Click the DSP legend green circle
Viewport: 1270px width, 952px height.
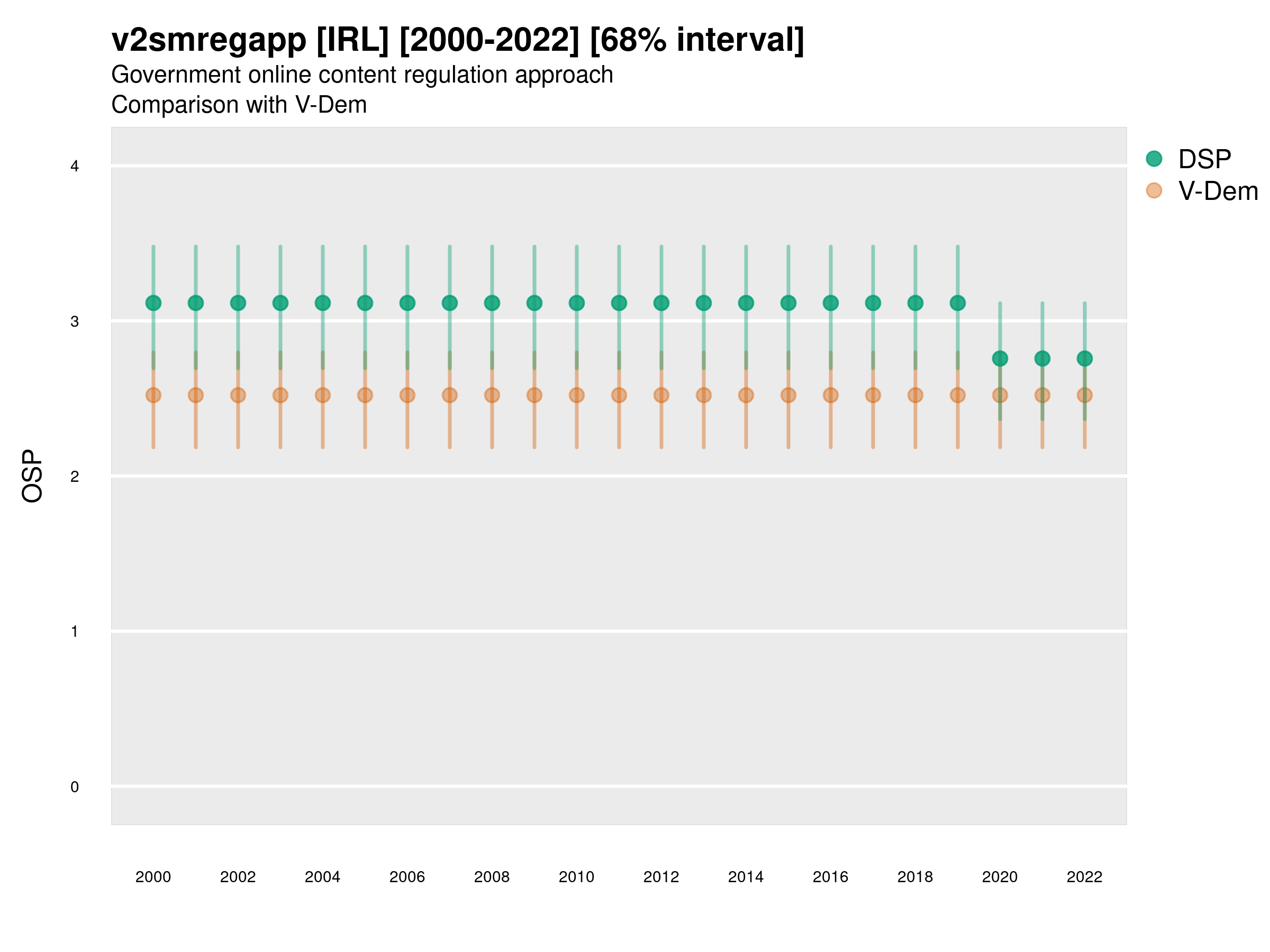coord(1154,159)
